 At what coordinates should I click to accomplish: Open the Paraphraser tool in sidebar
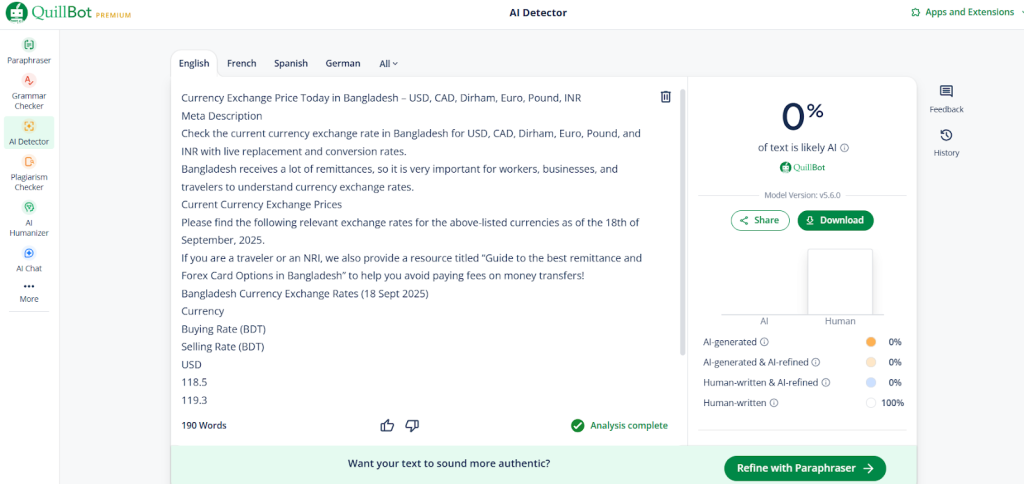tap(29, 52)
